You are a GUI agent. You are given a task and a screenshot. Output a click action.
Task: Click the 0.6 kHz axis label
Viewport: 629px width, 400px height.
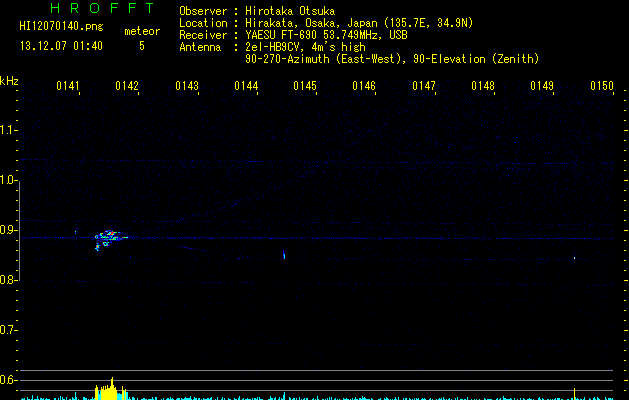8,380
